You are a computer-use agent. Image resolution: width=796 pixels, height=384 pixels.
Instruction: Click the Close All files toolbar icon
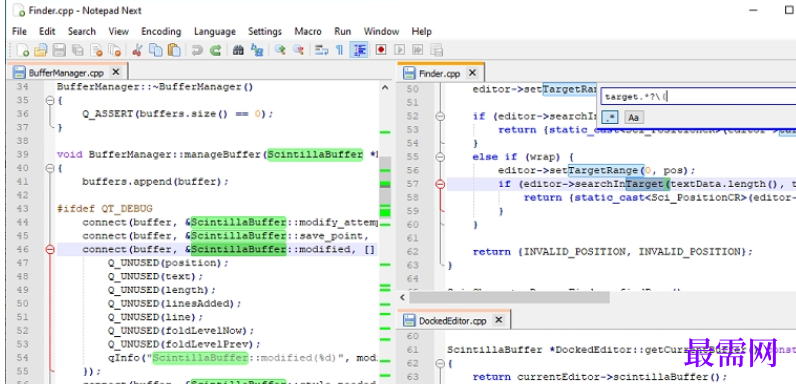coord(115,50)
